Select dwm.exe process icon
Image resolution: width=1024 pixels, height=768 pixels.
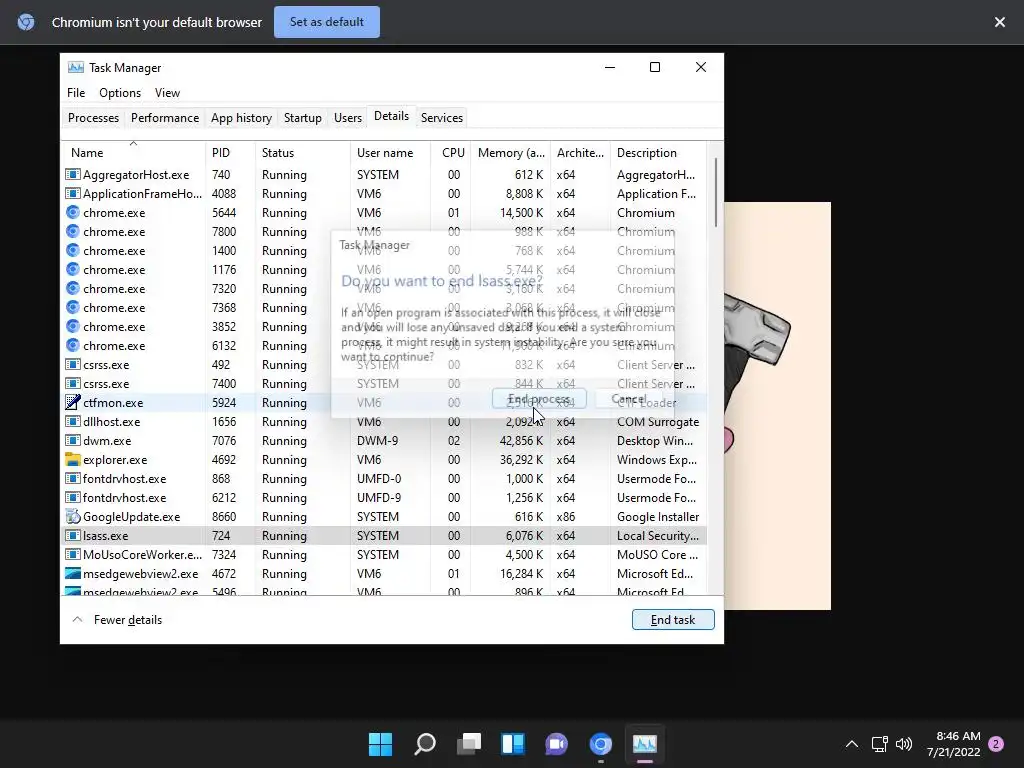[72, 440]
